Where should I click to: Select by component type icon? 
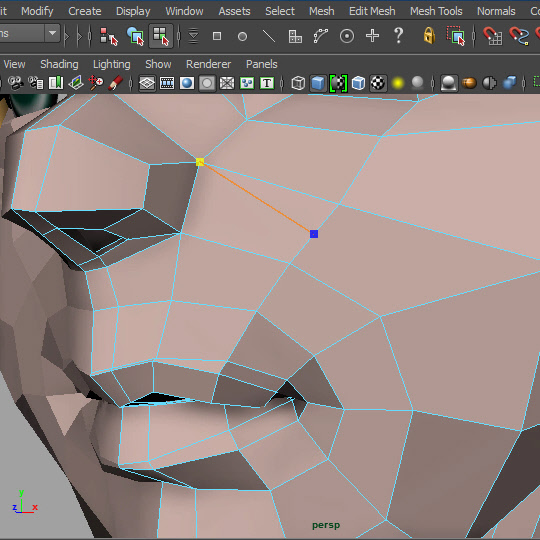[x=161, y=36]
